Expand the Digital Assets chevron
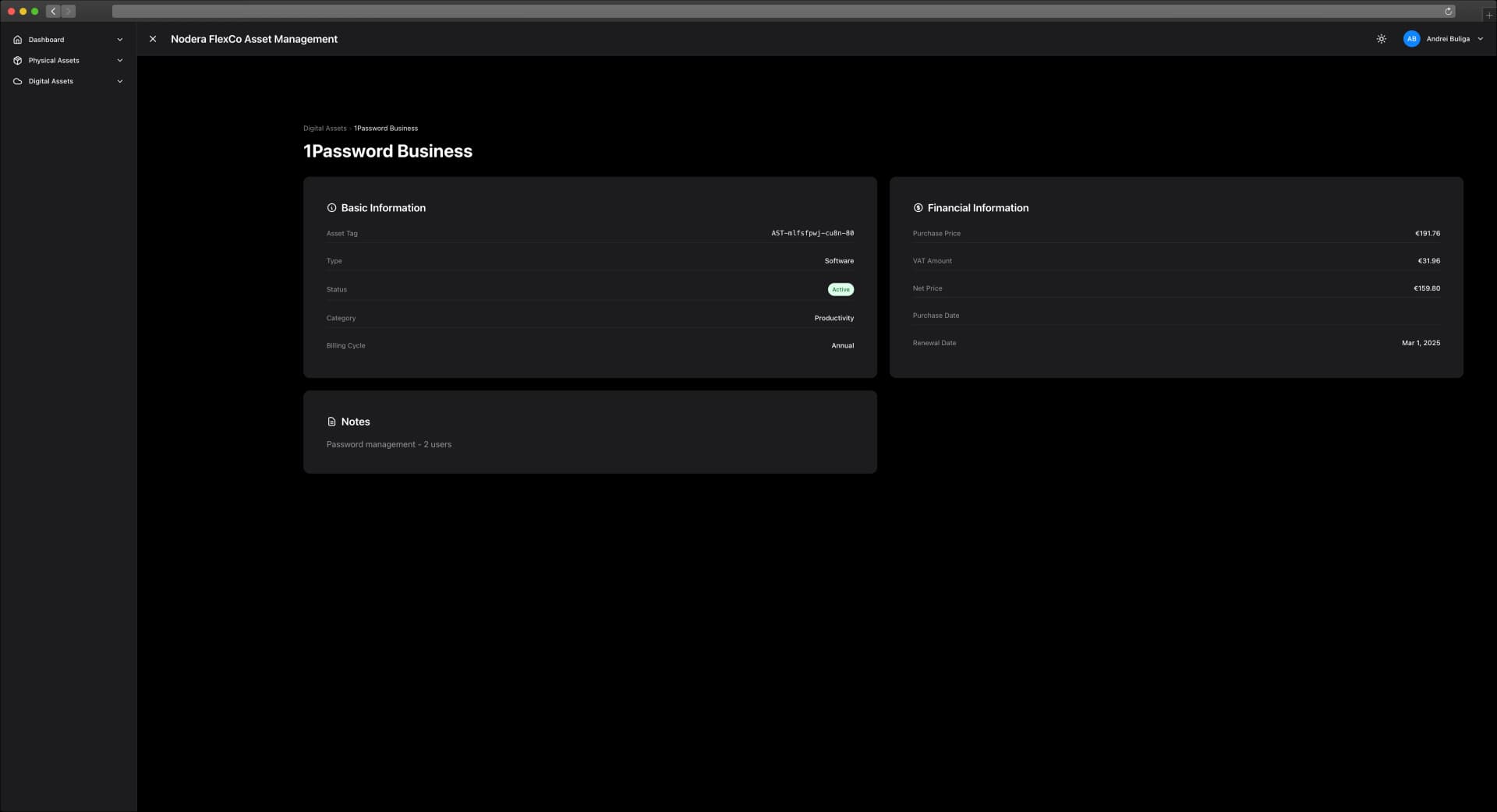1497x812 pixels. click(x=119, y=81)
